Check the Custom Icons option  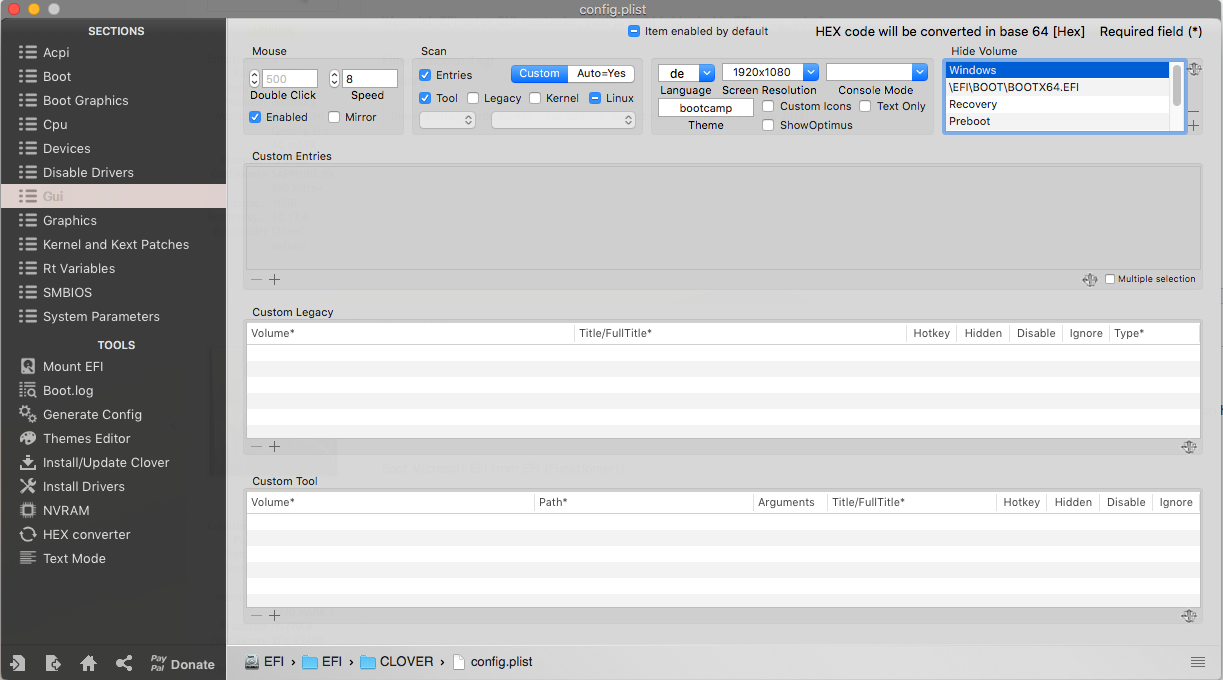click(768, 106)
